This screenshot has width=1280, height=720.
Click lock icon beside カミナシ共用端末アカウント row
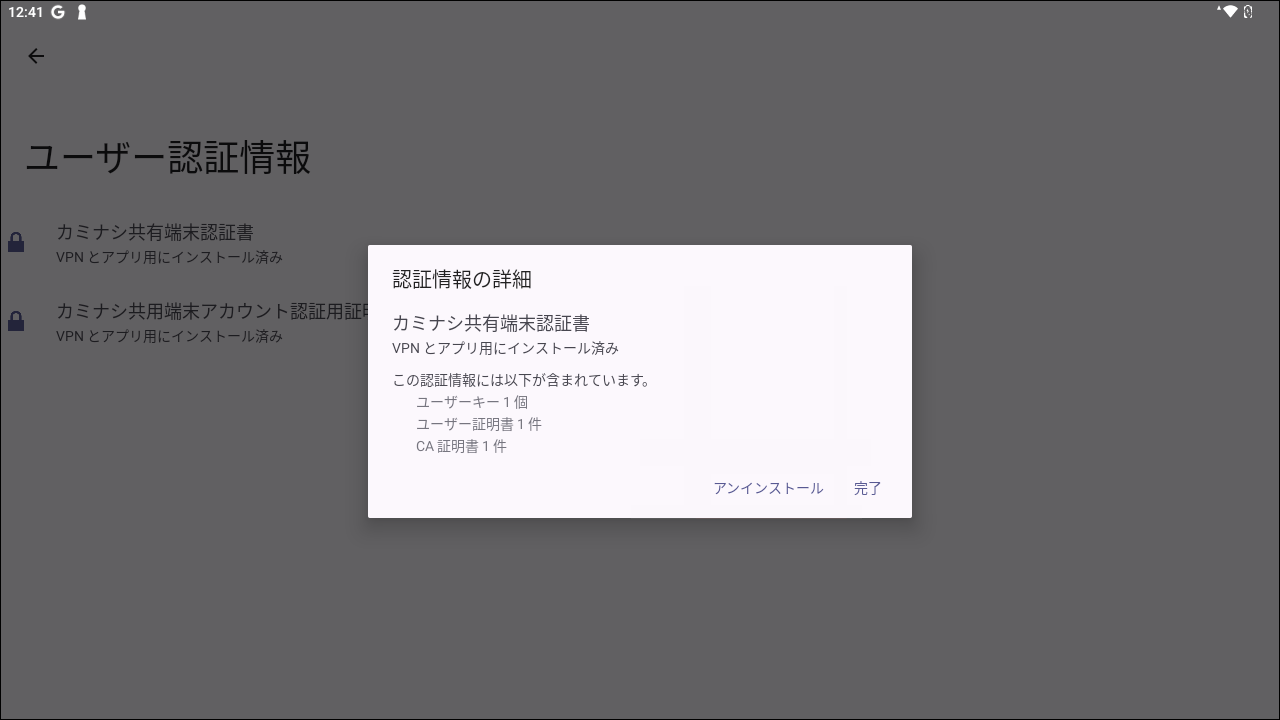pos(16,321)
